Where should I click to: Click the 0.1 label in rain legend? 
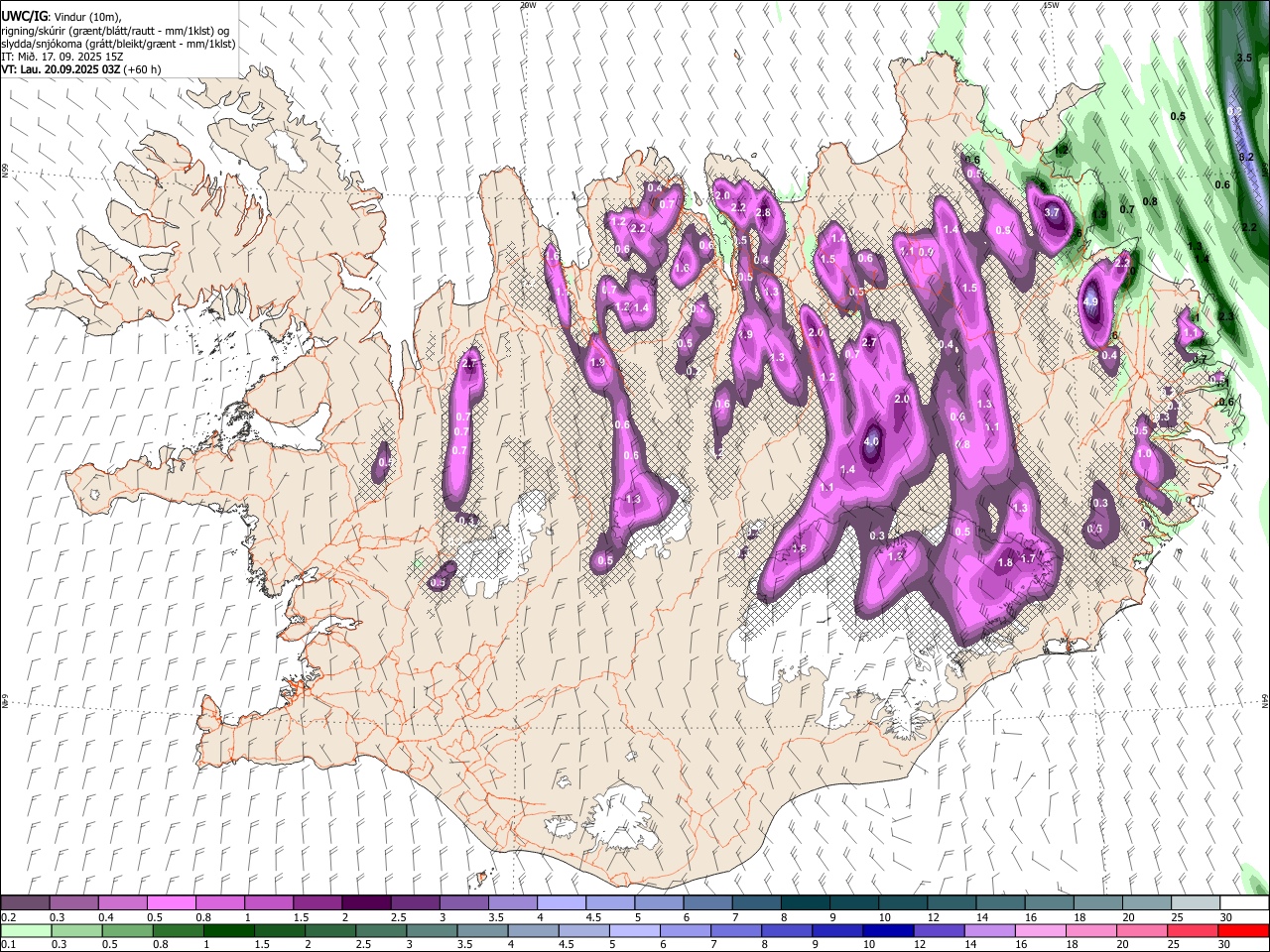tap(7, 945)
